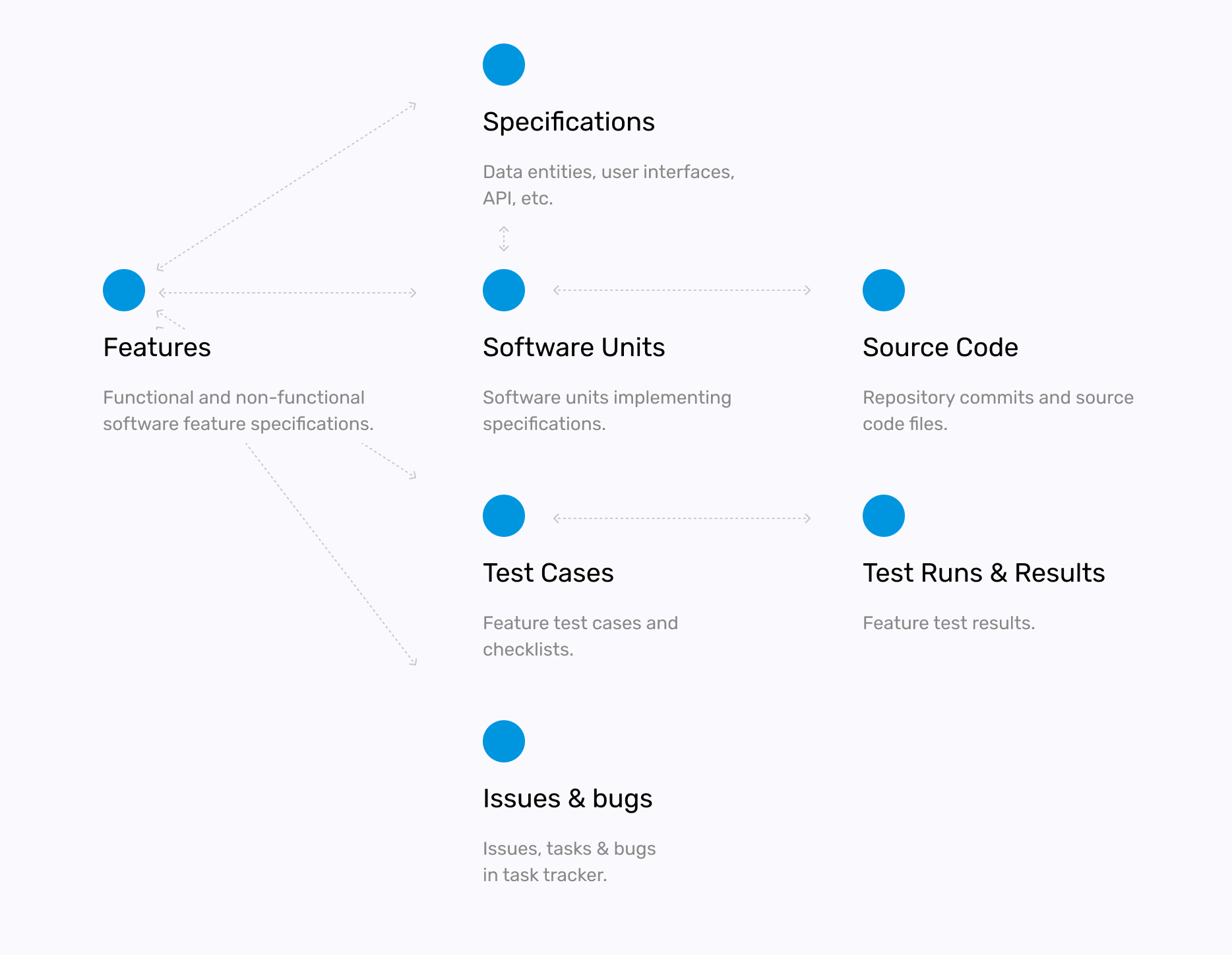Open the Specifications heading
Viewport: 1232px width, 955px height.
pyautogui.click(x=569, y=122)
